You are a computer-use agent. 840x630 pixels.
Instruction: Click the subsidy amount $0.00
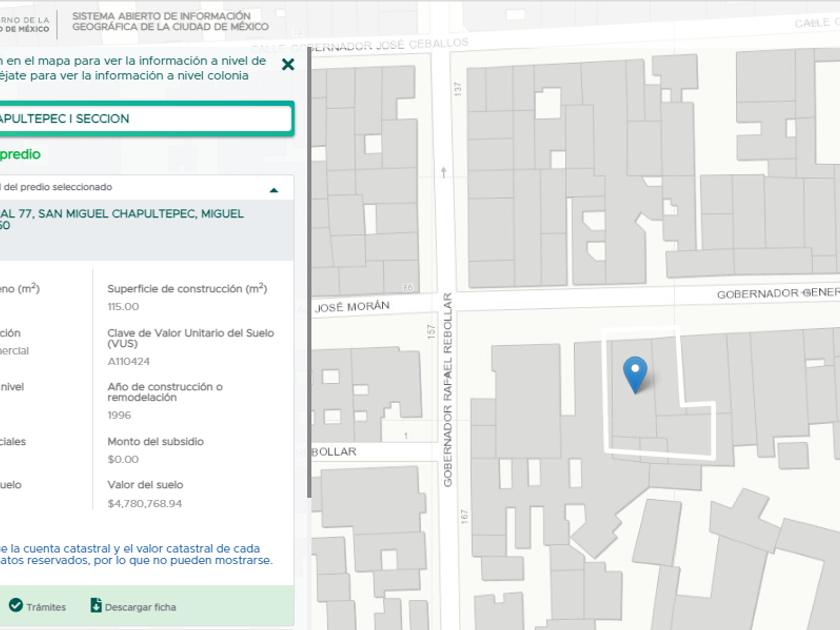(x=123, y=459)
